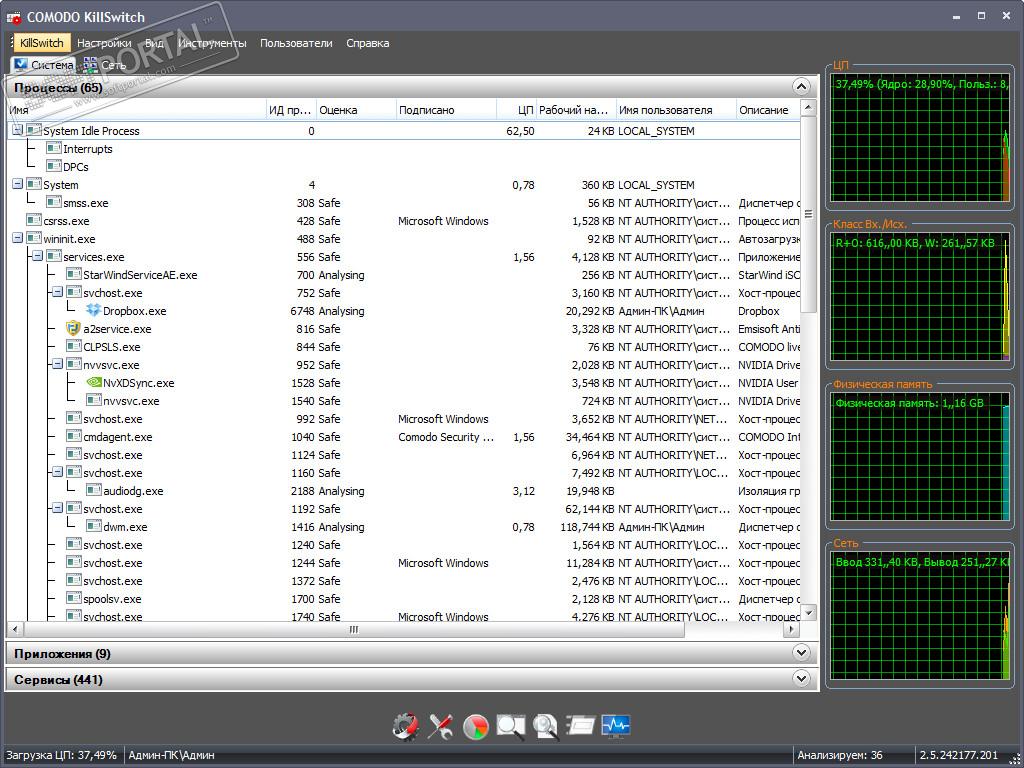The width and height of the screenshot is (1024, 768).
Task: Click the process icon beside audiodg.exe
Action: (x=93, y=490)
